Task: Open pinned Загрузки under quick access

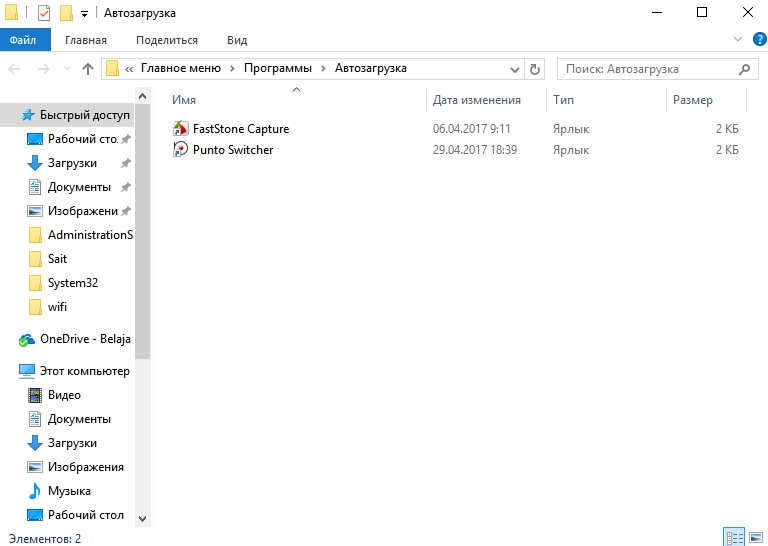Action: [77, 163]
